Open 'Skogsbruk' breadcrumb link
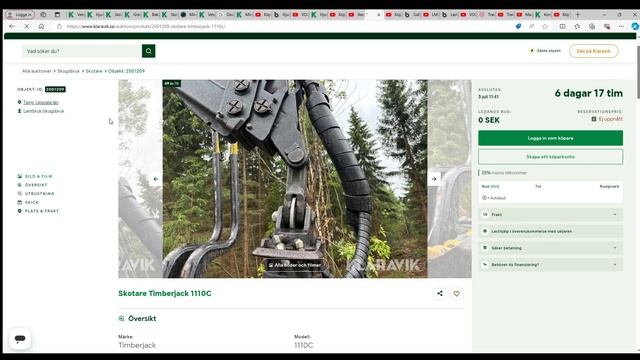This screenshot has height=360, width=640. 69,71
